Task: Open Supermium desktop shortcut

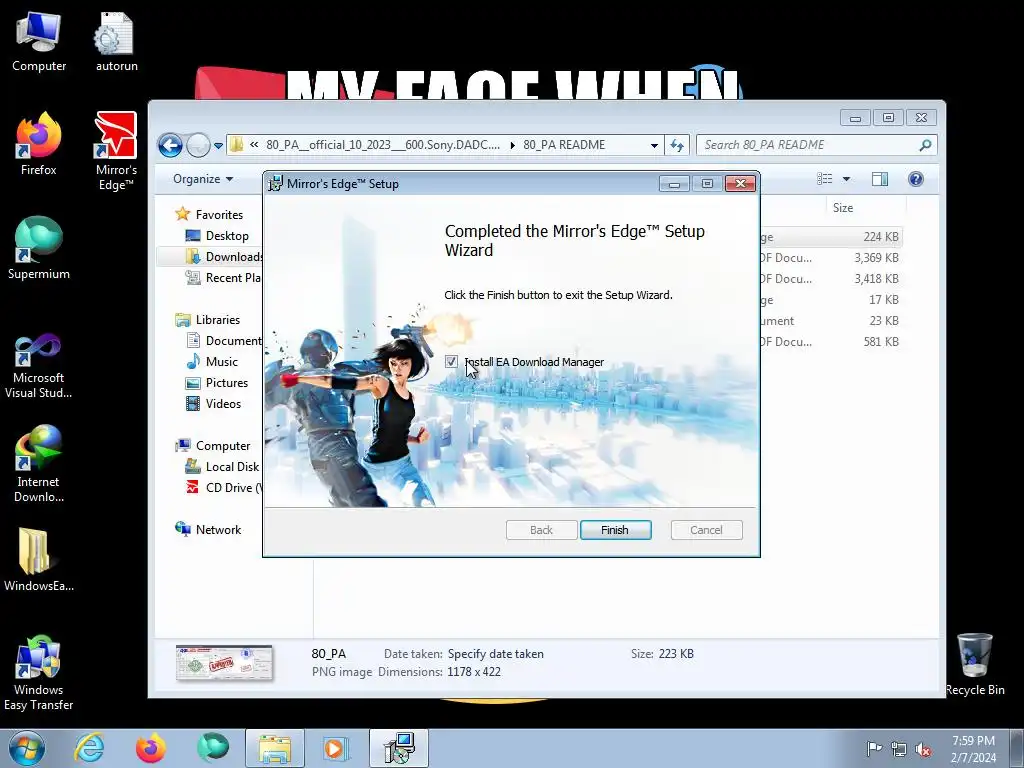Action: pyautogui.click(x=39, y=249)
